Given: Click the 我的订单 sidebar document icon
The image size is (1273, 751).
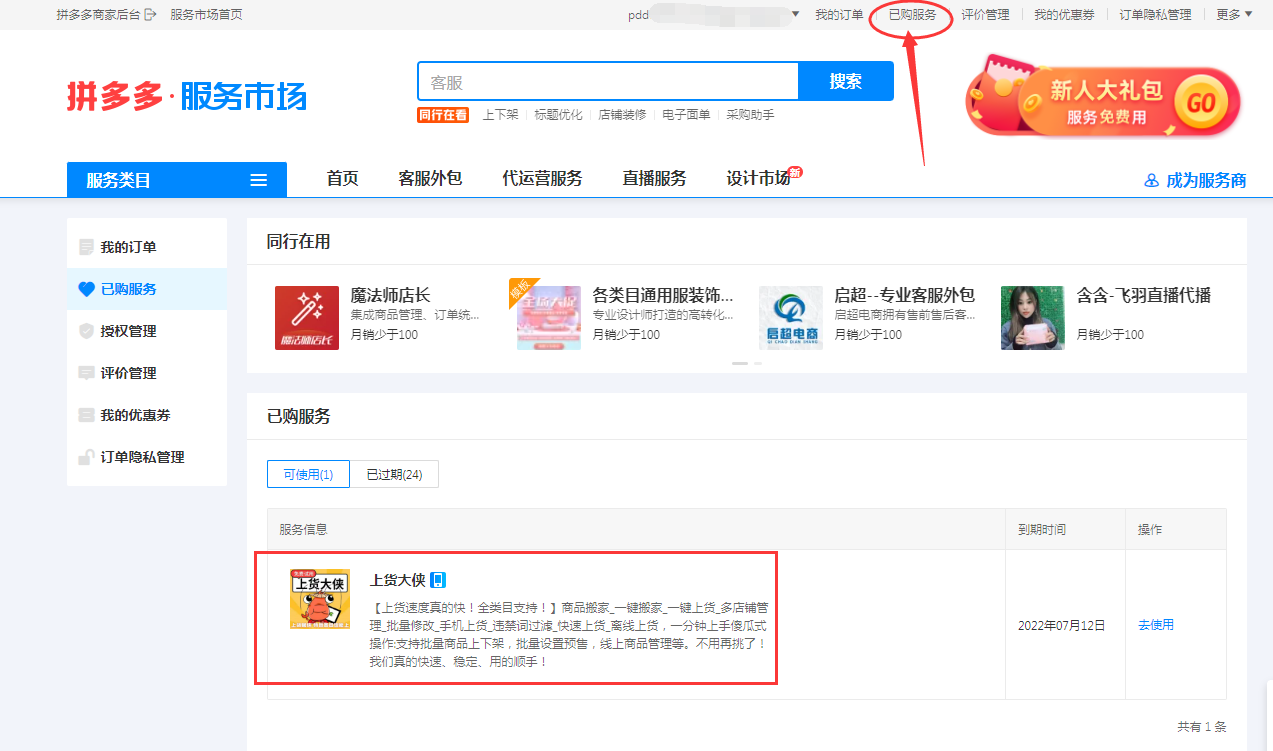Looking at the screenshot, I should [86, 247].
